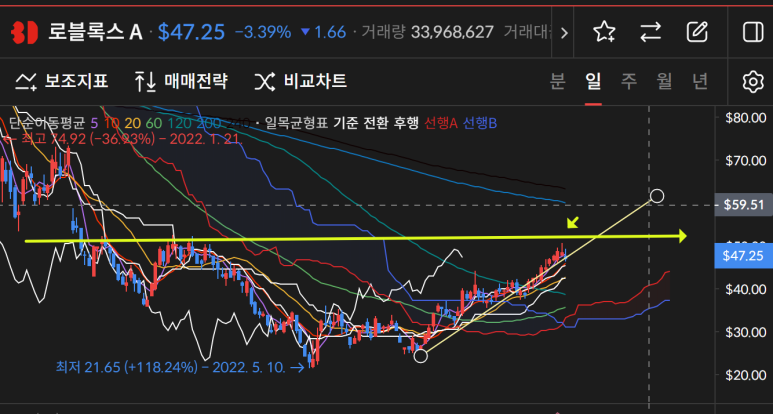Viewport: 773px width, 414px height.
Task: Click 단순이동평균 moving average label
Action: point(47,123)
